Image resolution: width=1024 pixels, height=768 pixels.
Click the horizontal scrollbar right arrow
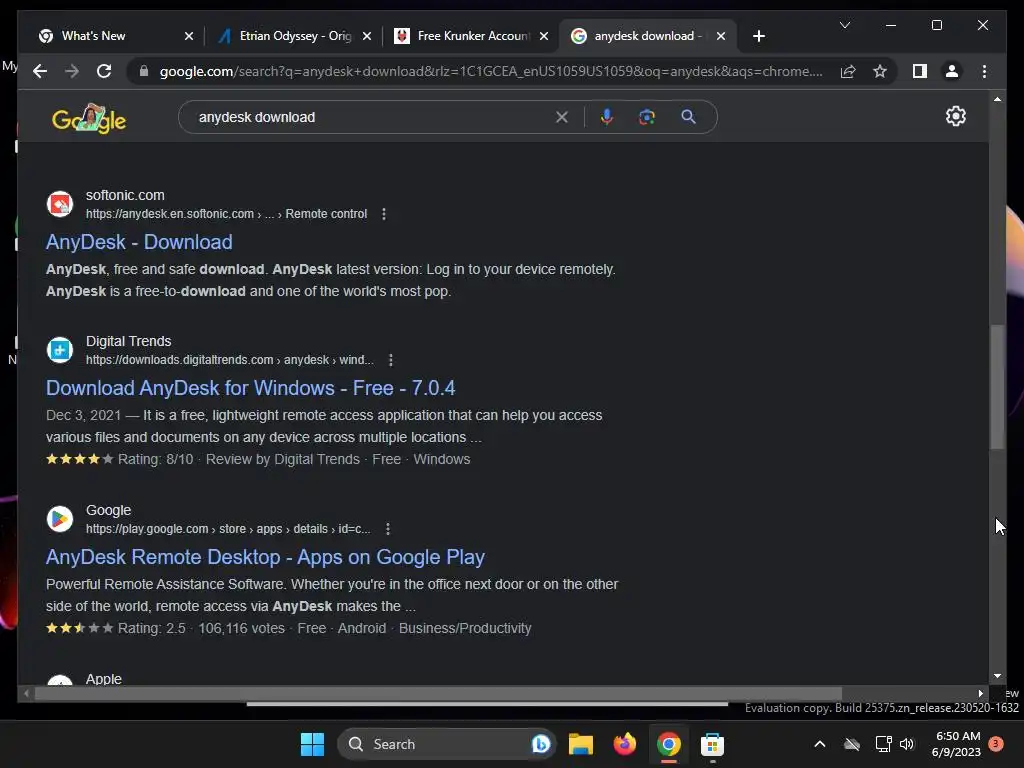coord(980,694)
